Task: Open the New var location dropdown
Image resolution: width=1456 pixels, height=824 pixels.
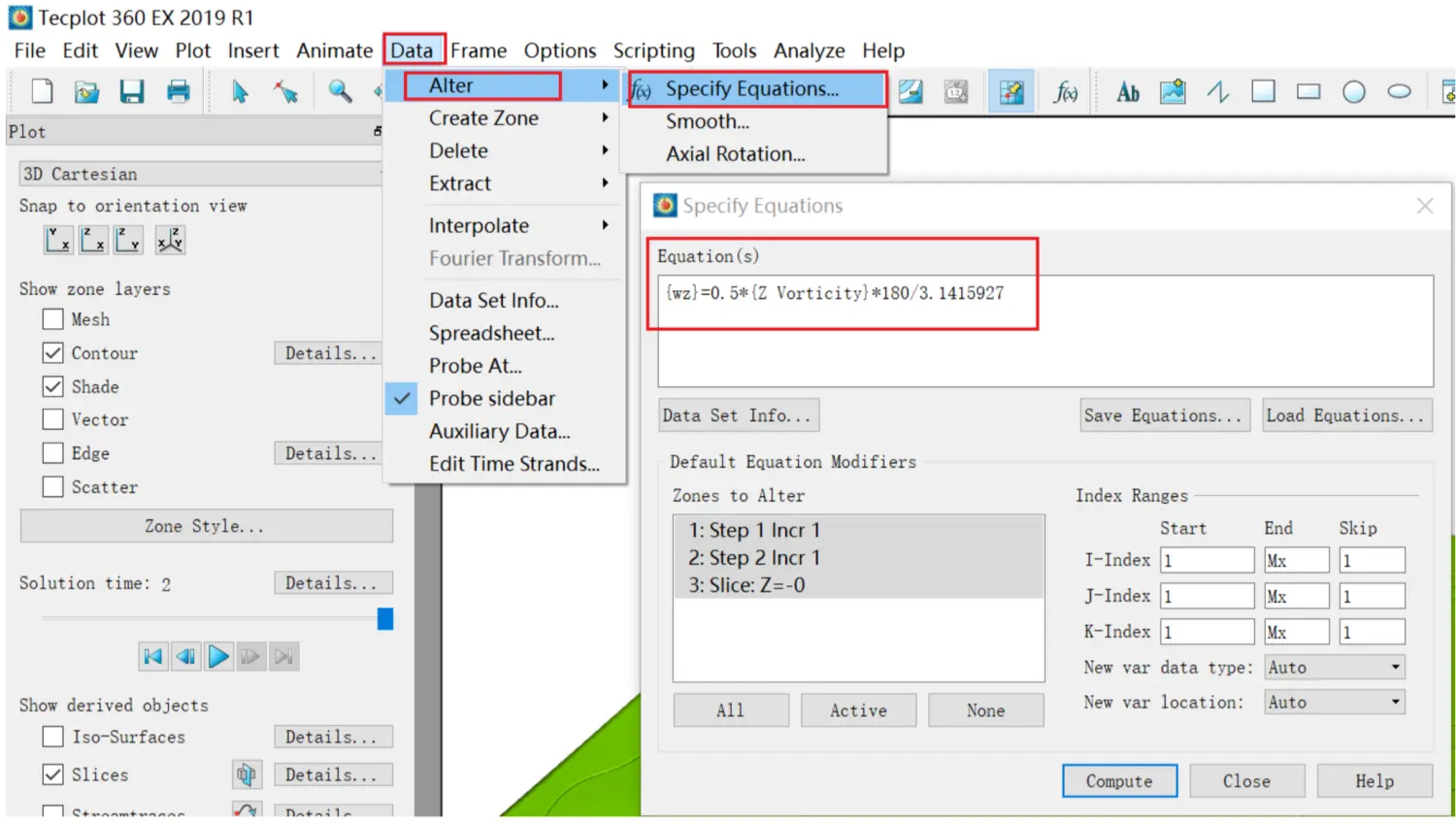Action: 1335,702
